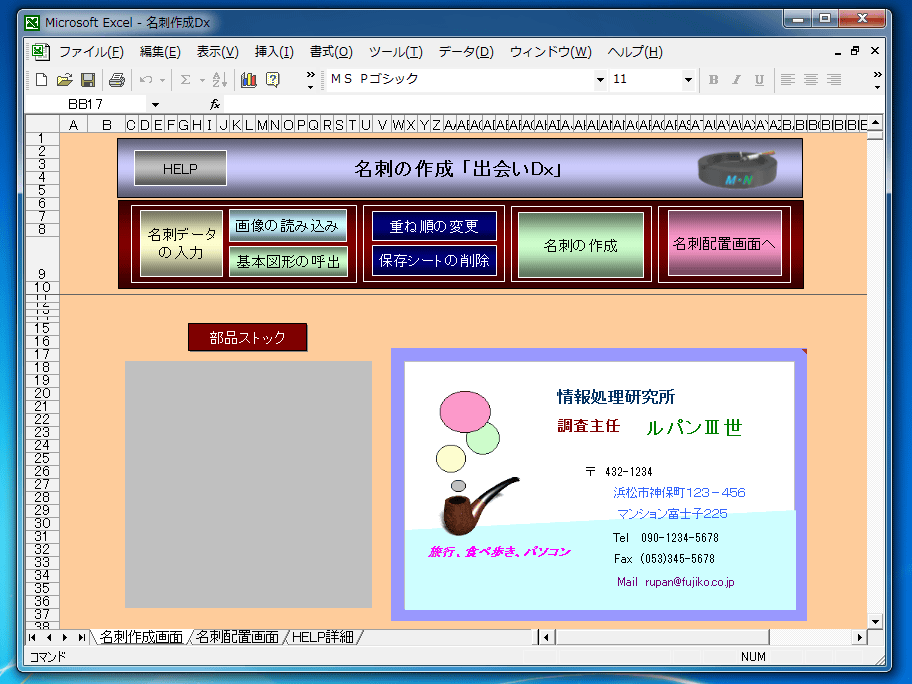Viewport: 912px width, 684px height.
Task: Click the 名刺データの入力 button
Action: (x=181, y=243)
